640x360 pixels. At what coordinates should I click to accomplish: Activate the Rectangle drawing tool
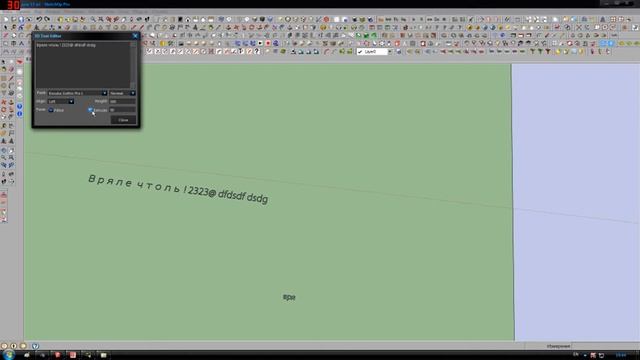[4, 78]
